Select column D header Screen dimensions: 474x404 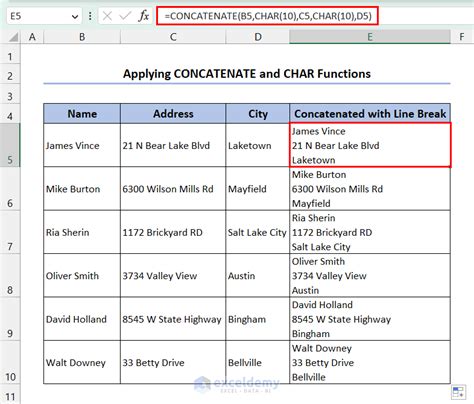point(258,37)
